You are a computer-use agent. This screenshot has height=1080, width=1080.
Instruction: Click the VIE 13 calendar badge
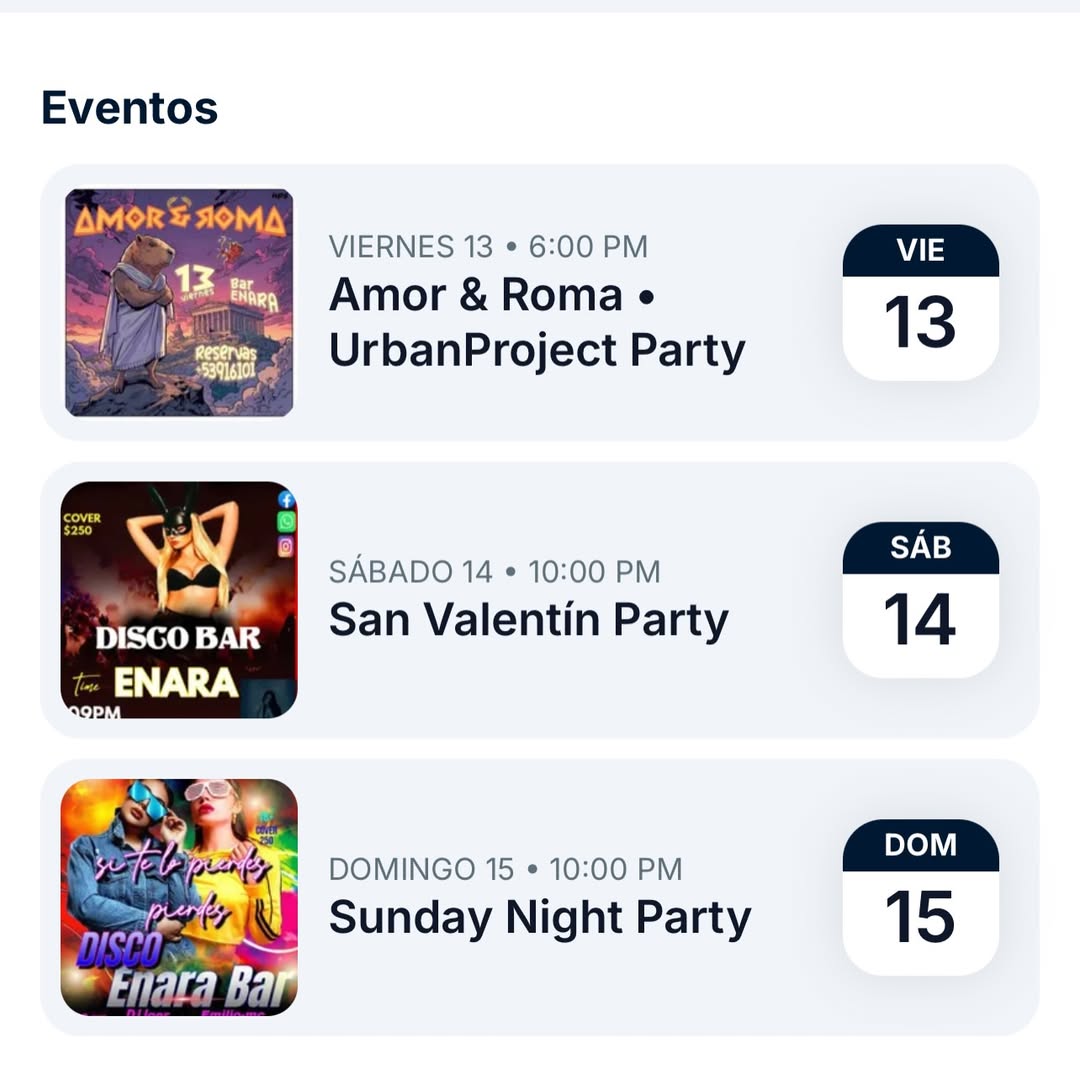(x=920, y=302)
